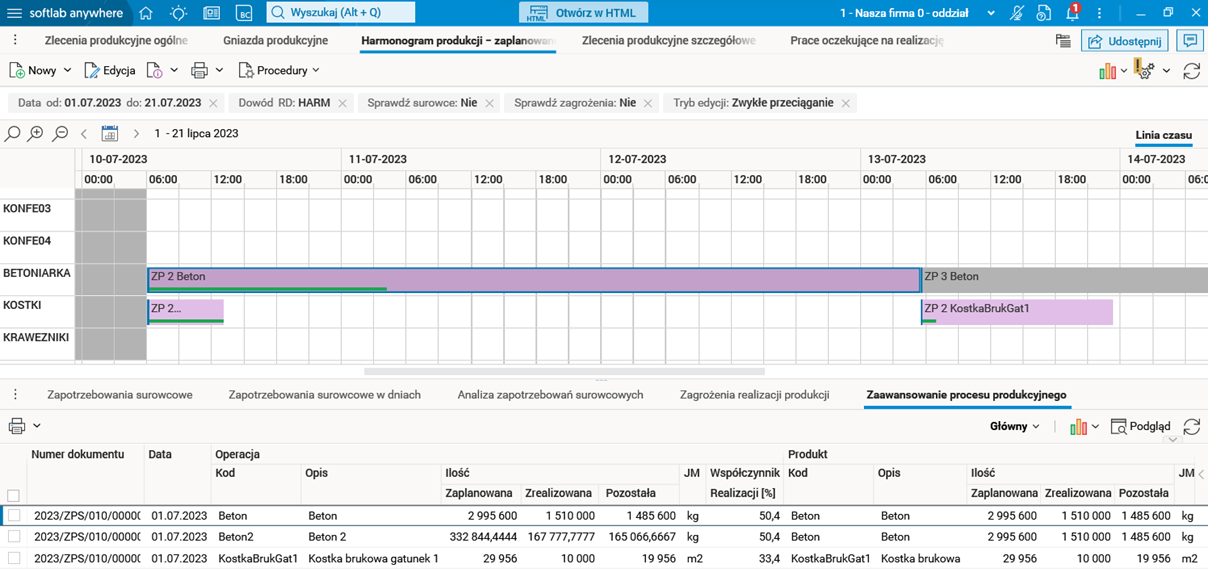Screen dimensions: 1208x580
Task: Open the top chart analysis icon
Action: [1107, 71]
